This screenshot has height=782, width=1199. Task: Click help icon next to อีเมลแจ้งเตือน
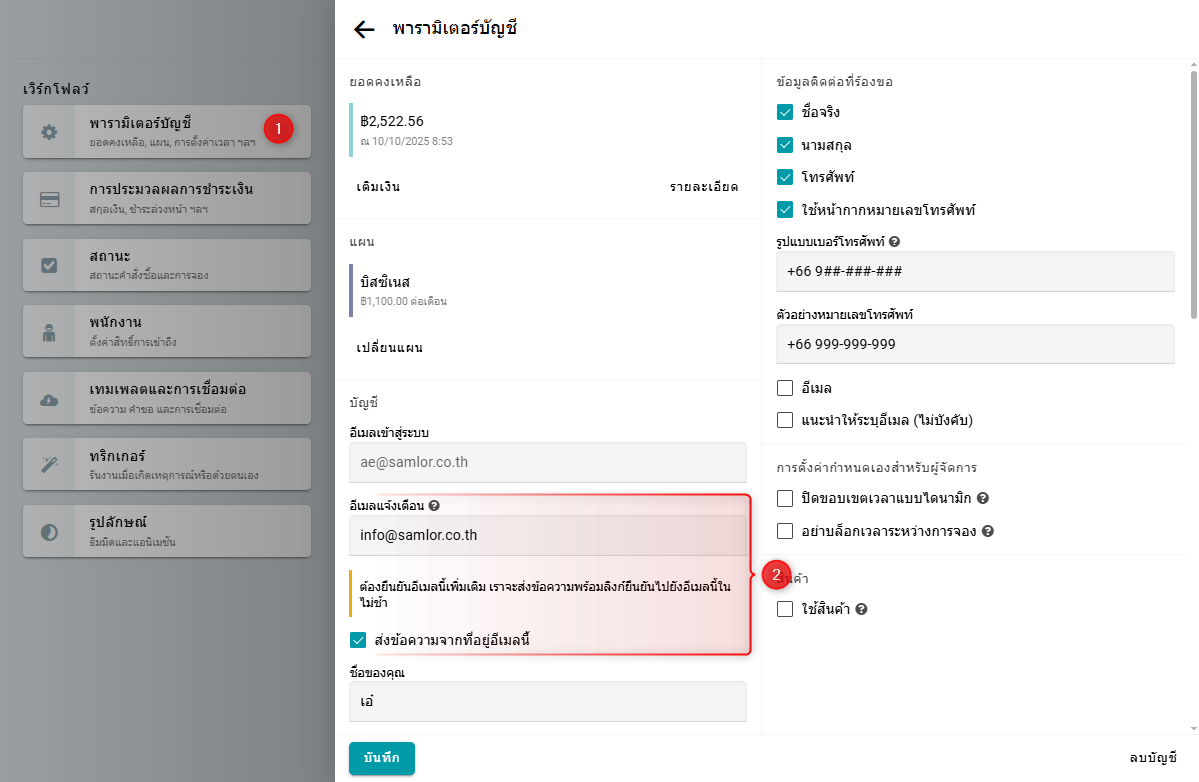tap(434, 506)
